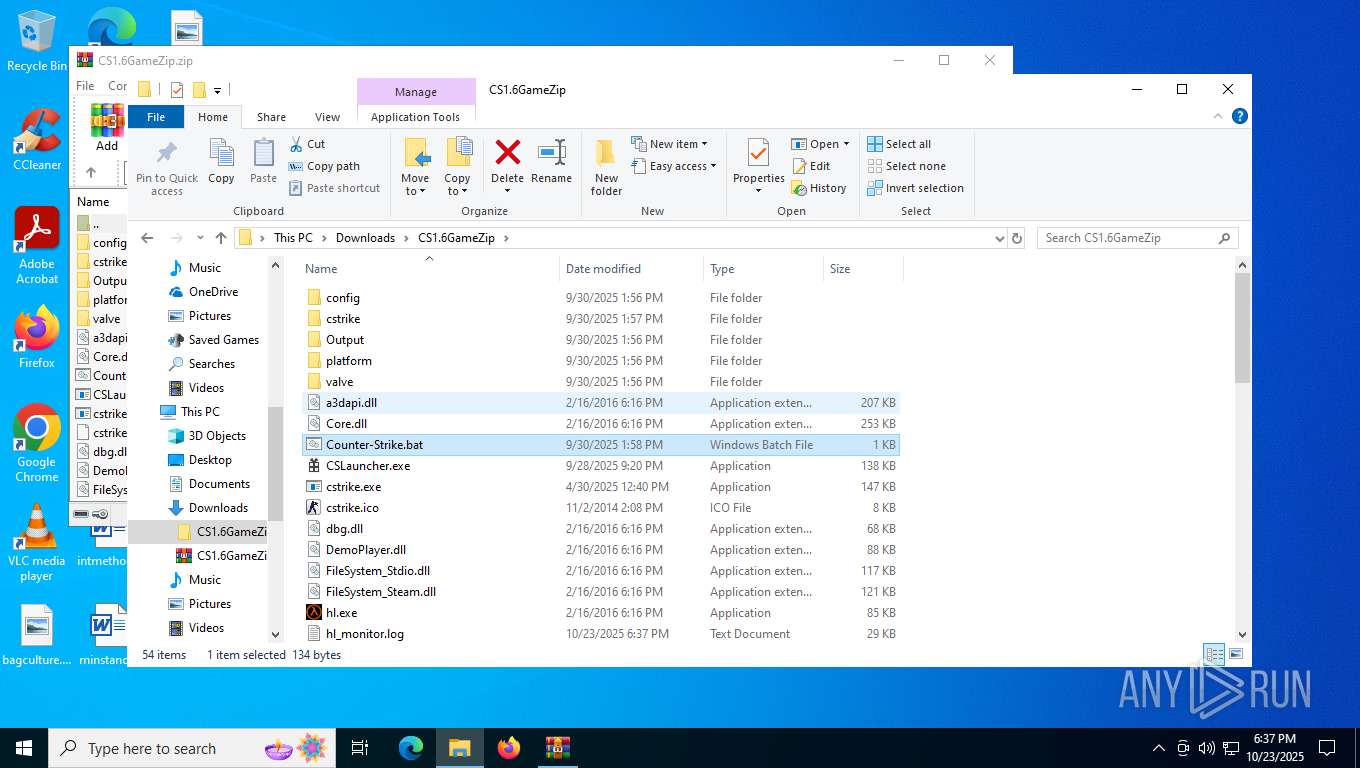Click the Manage contextual tab

415,92
